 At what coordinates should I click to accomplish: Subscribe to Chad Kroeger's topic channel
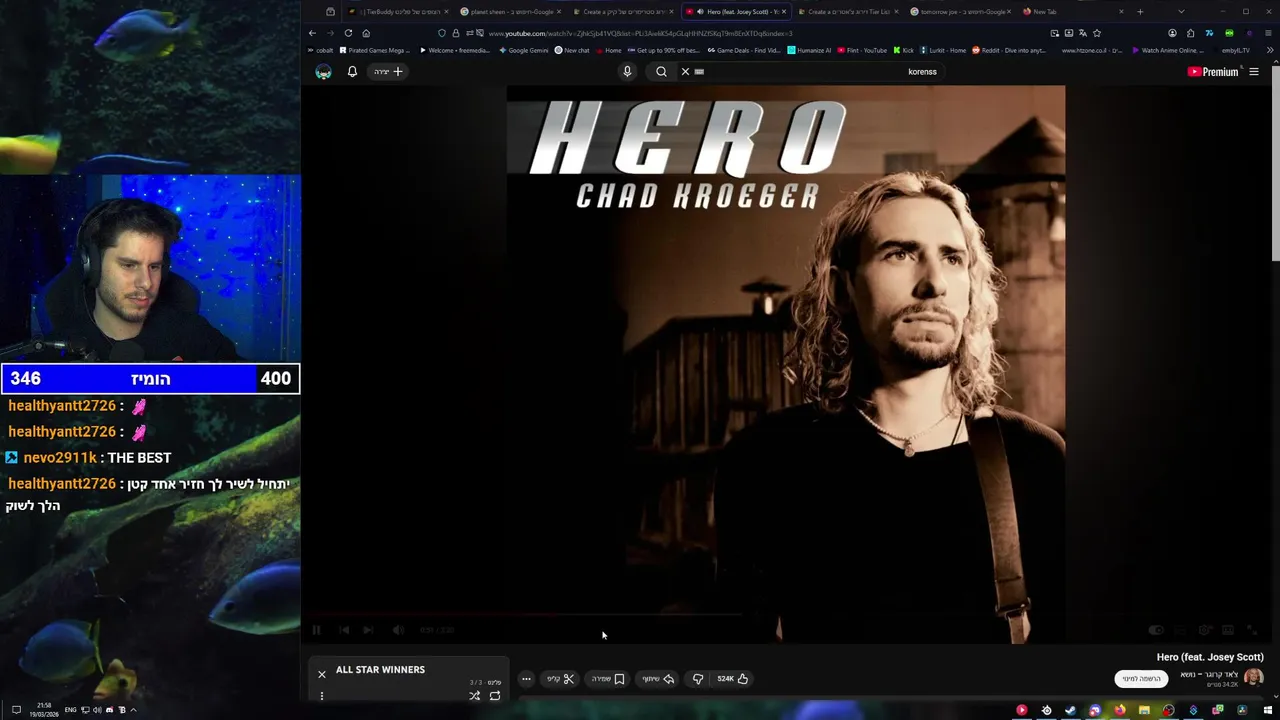coord(1141,679)
